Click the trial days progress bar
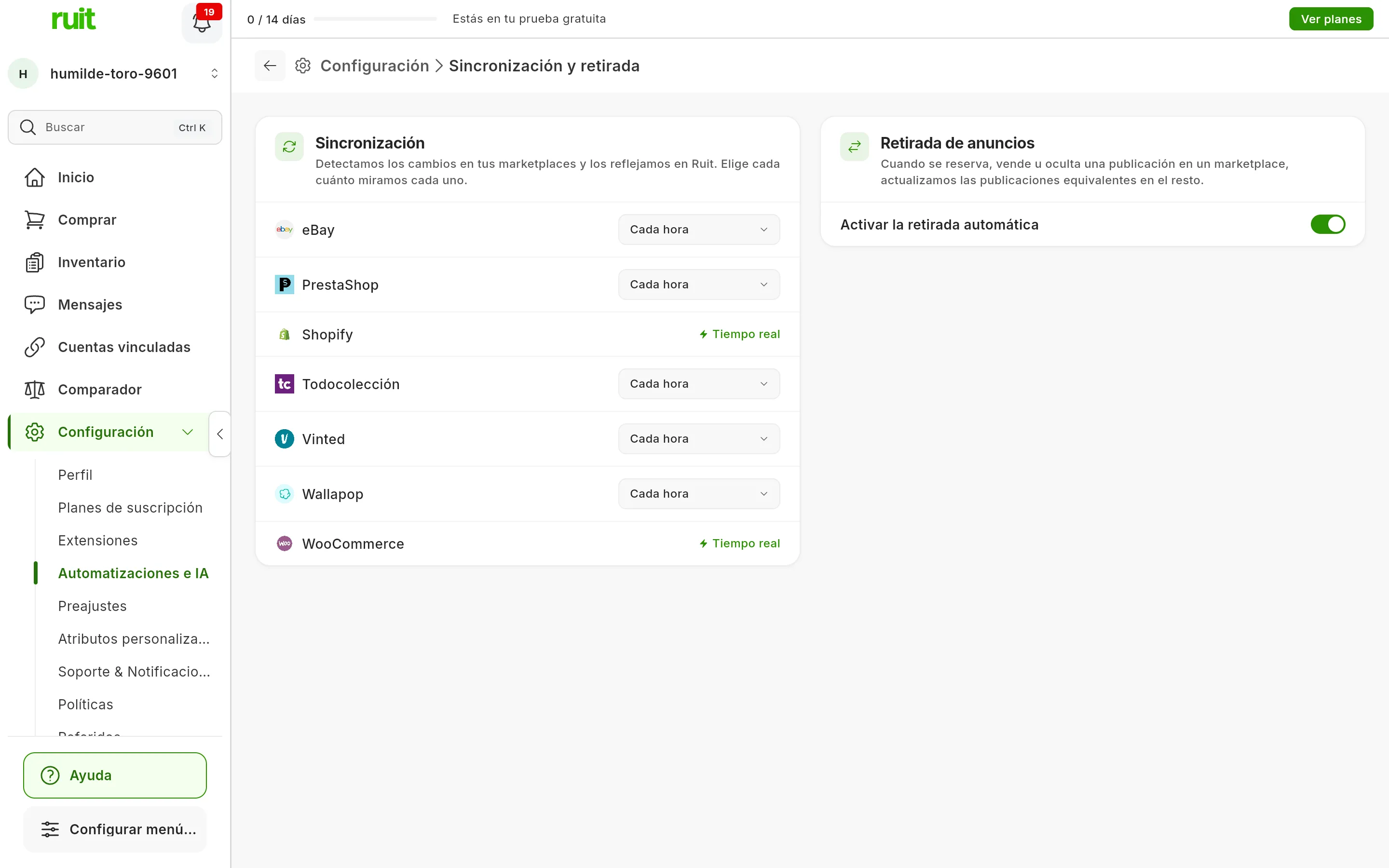The image size is (1389, 868). click(375, 19)
